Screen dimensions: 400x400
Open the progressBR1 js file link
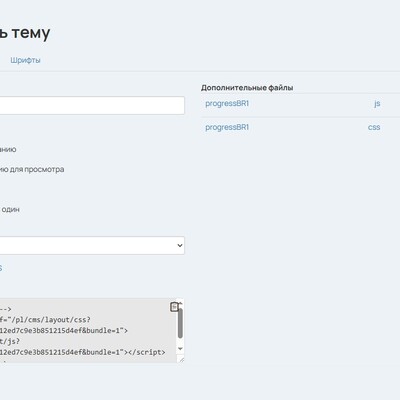coord(227,103)
